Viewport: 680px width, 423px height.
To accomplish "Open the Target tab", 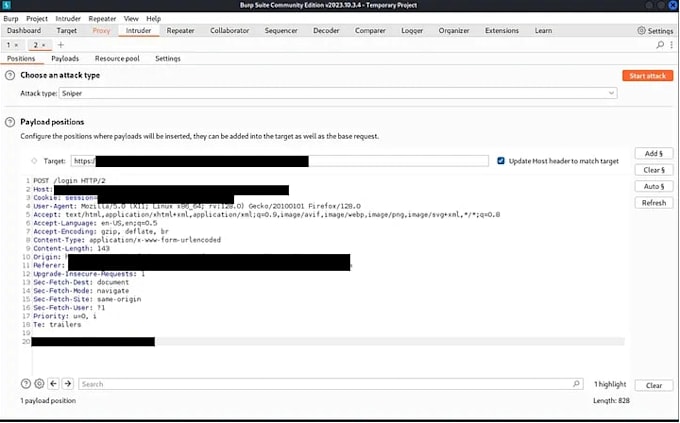I will click(x=66, y=30).
